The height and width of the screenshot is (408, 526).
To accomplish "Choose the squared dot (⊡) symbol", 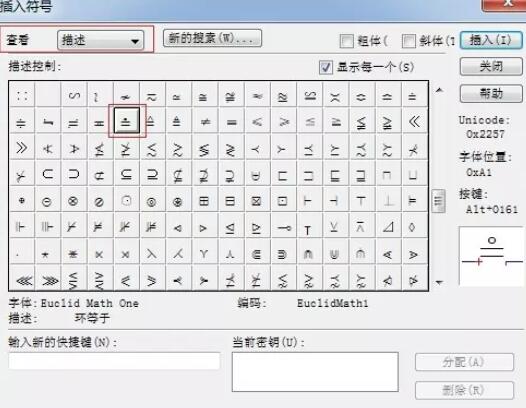I will (x=283, y=200).
